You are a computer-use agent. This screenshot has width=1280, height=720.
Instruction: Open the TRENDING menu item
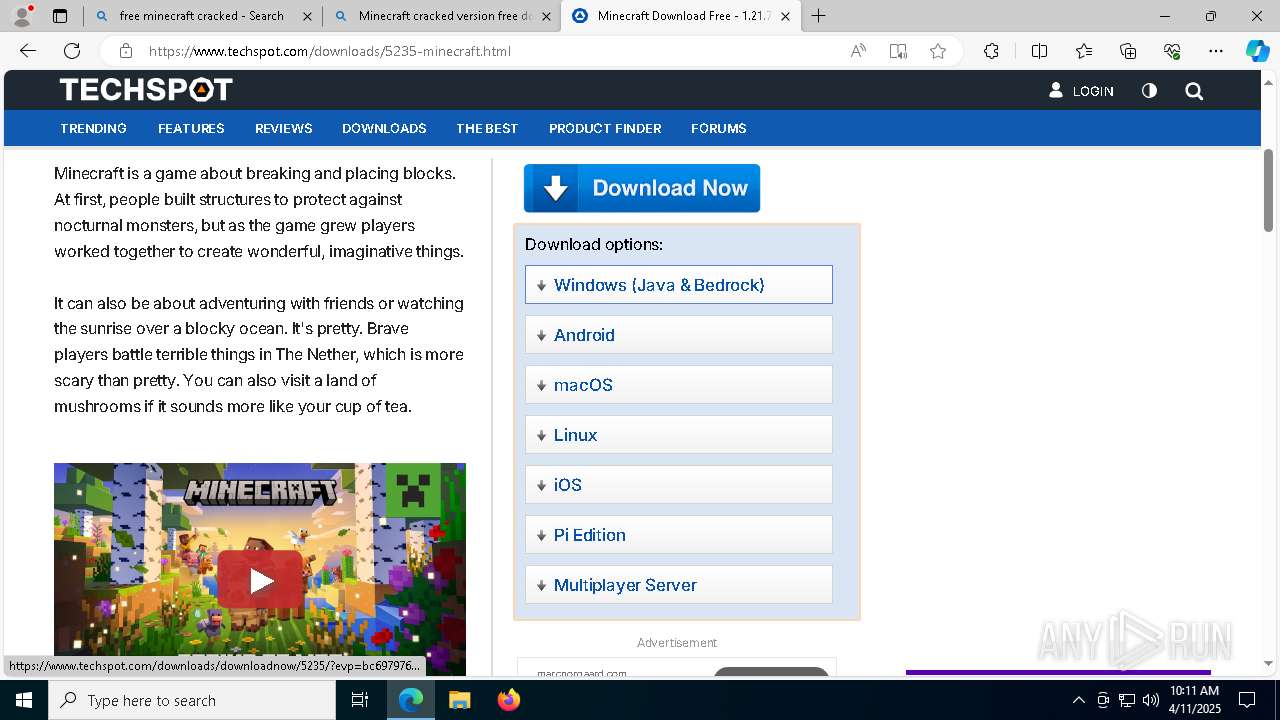(93, 128)
